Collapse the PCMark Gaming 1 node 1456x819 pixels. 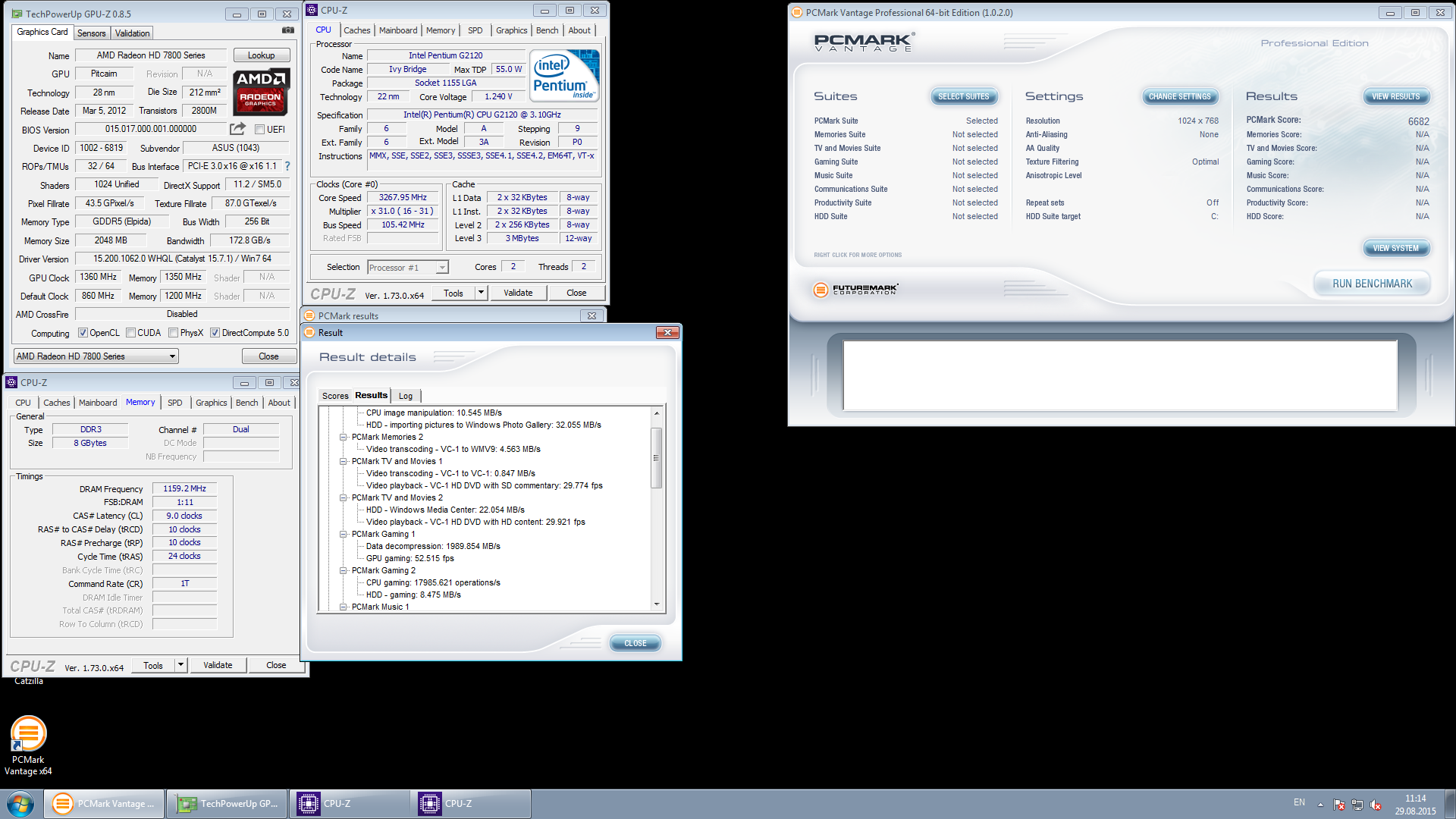coord(343,535)
